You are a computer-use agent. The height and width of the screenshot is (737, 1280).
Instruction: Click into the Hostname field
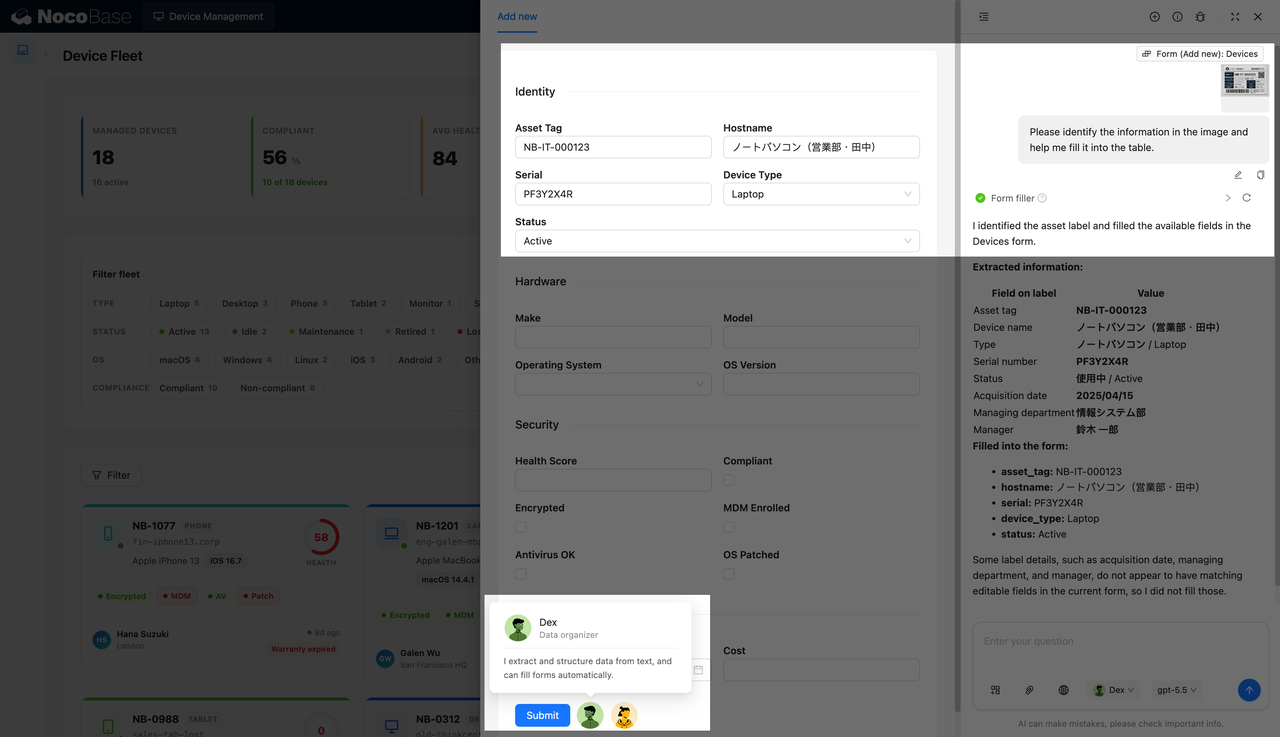(821, 147)
